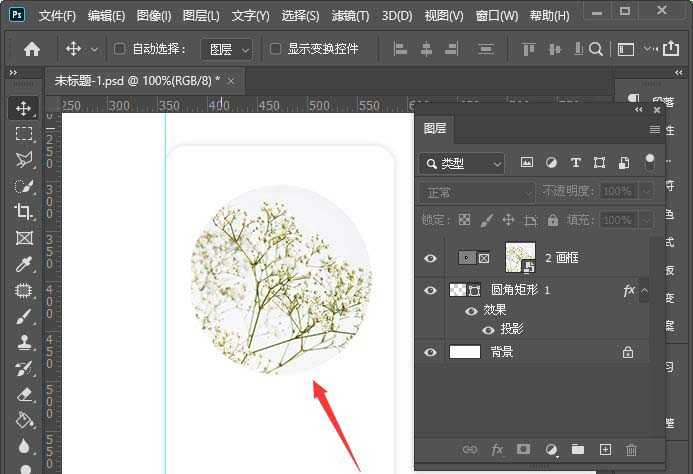Toggle visibility of the 2 画框 layer
The height and width of the screenshot is (474, 693).
431,258
